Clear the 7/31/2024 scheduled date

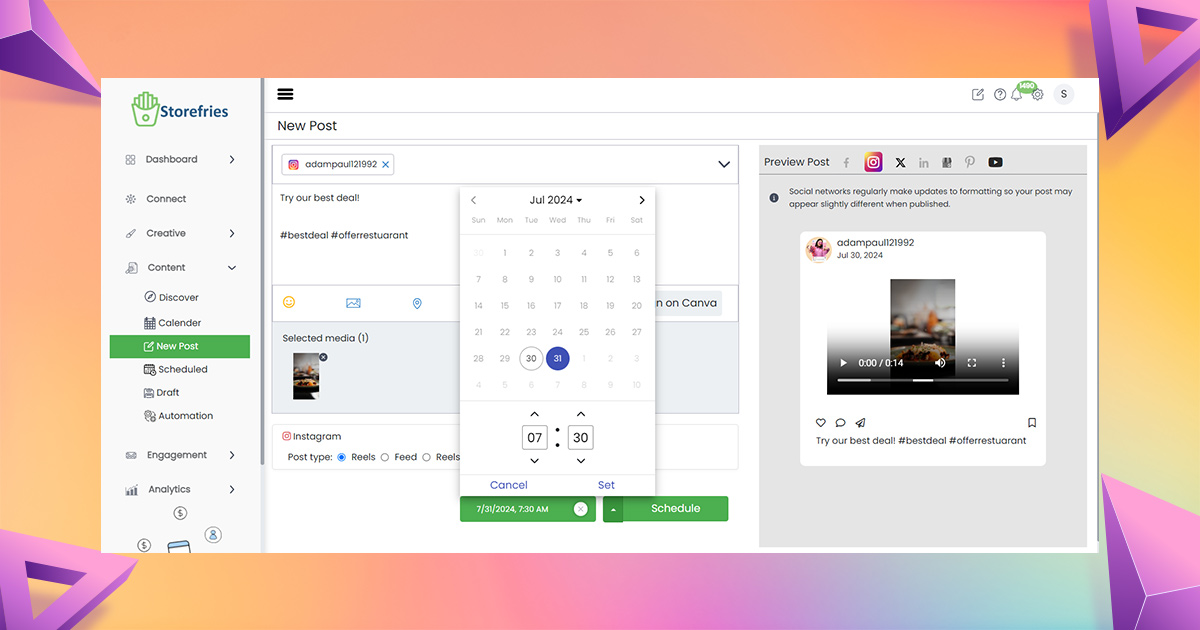click(x=581, y=509)
